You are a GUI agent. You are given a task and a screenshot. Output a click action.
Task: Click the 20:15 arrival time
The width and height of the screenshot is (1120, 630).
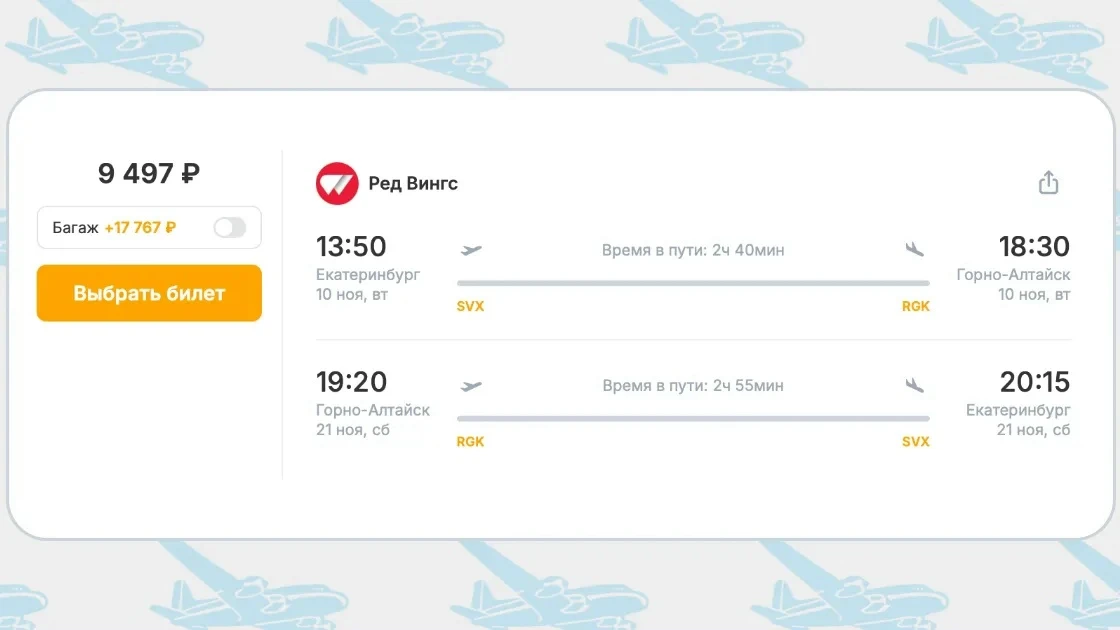[x=1034, y=382]
